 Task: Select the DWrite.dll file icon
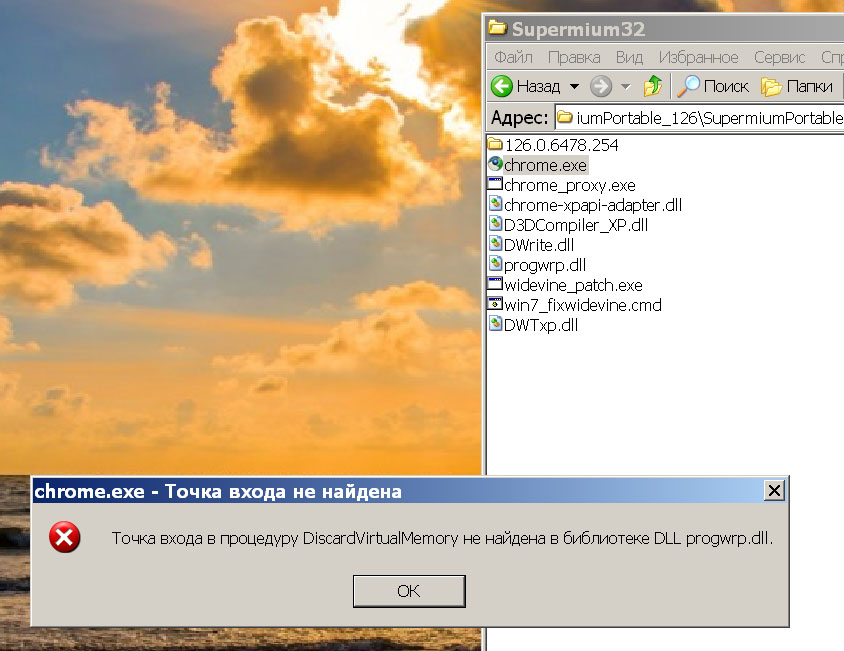(495, 244)
